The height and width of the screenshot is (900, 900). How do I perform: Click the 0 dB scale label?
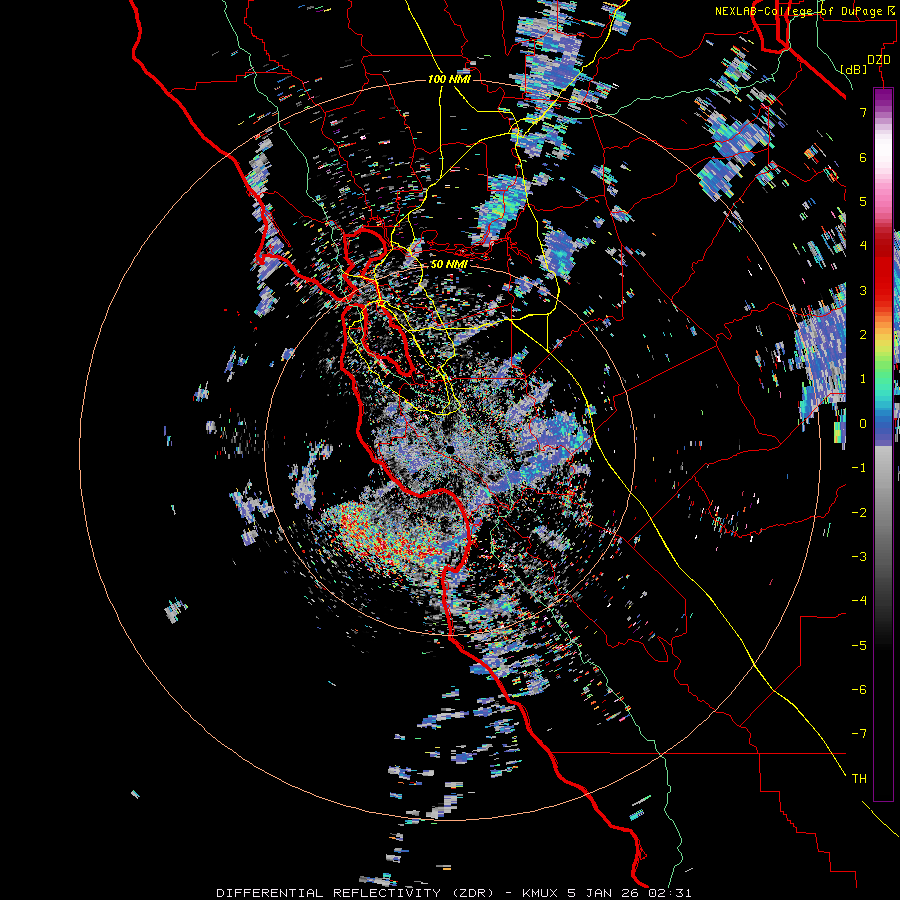point(863,424)
